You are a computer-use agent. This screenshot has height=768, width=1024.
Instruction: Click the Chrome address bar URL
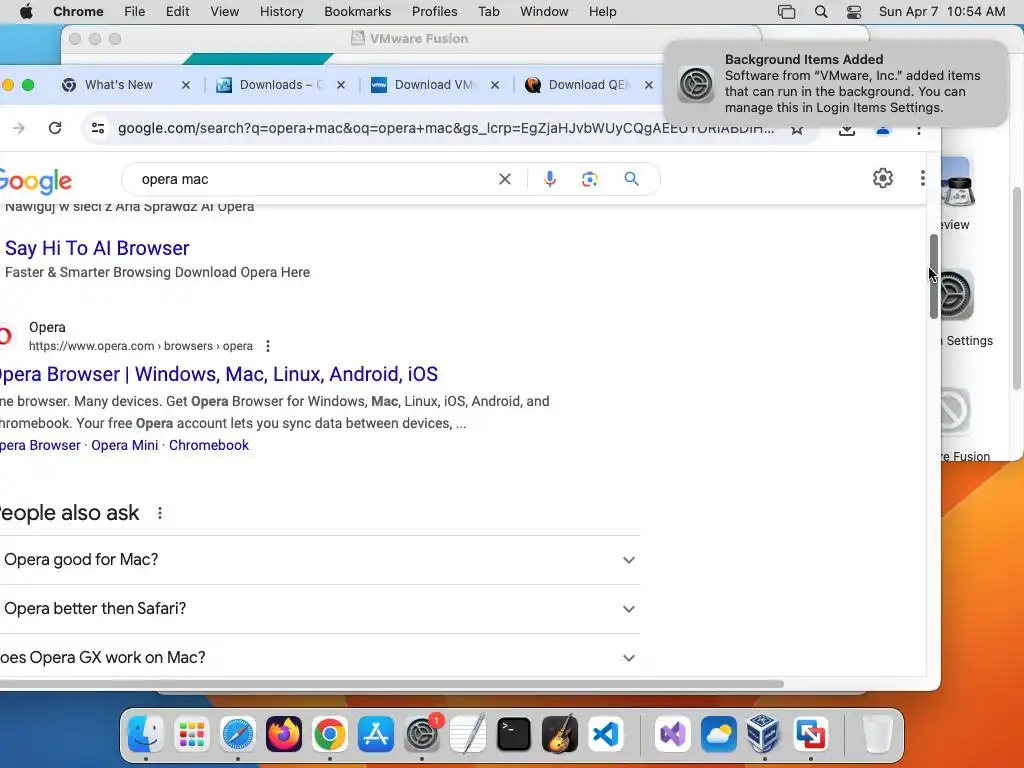(x=445, y=128)
